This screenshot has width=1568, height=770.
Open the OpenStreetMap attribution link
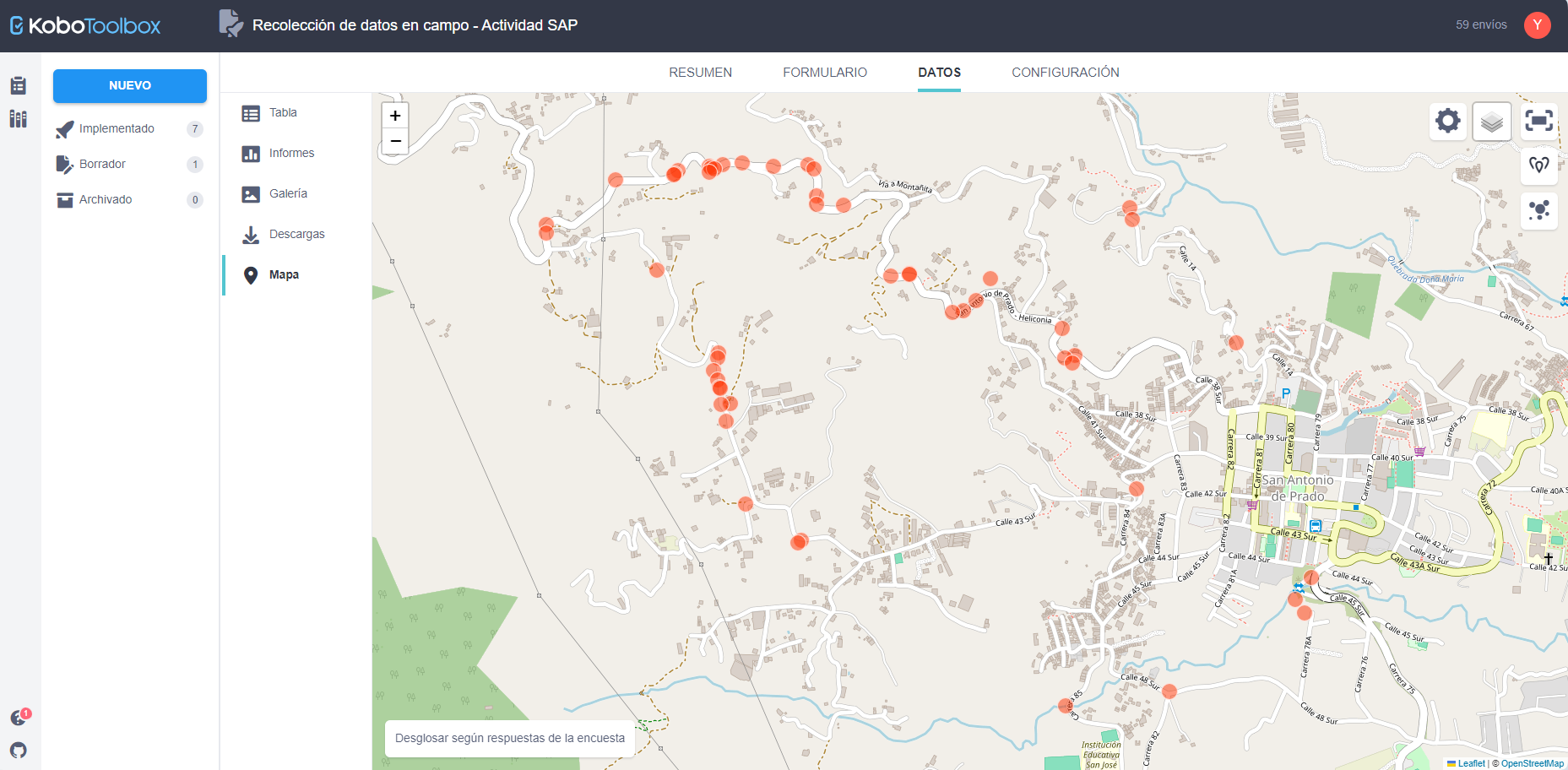pyautogui.click(x=1532, y=763)
